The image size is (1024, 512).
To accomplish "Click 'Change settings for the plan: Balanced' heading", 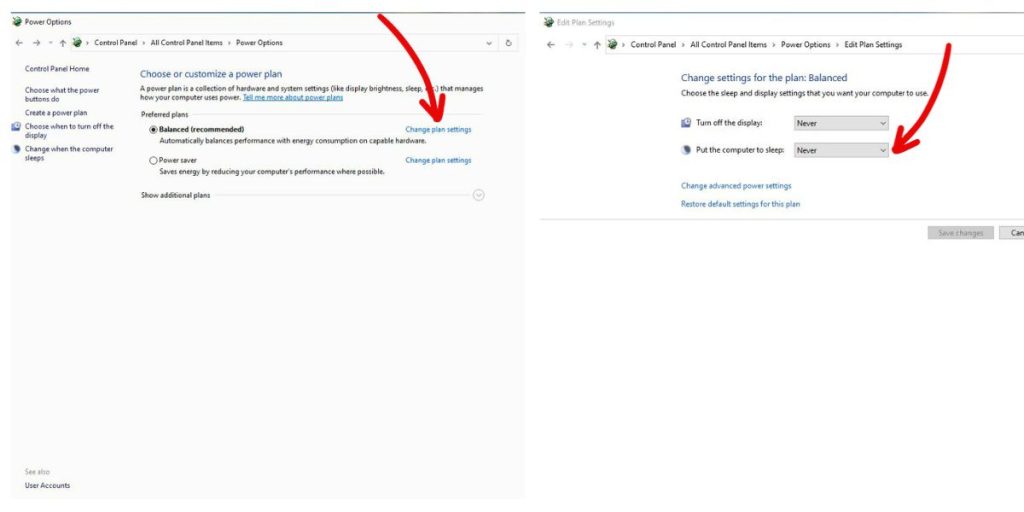I will click(764, 78).
